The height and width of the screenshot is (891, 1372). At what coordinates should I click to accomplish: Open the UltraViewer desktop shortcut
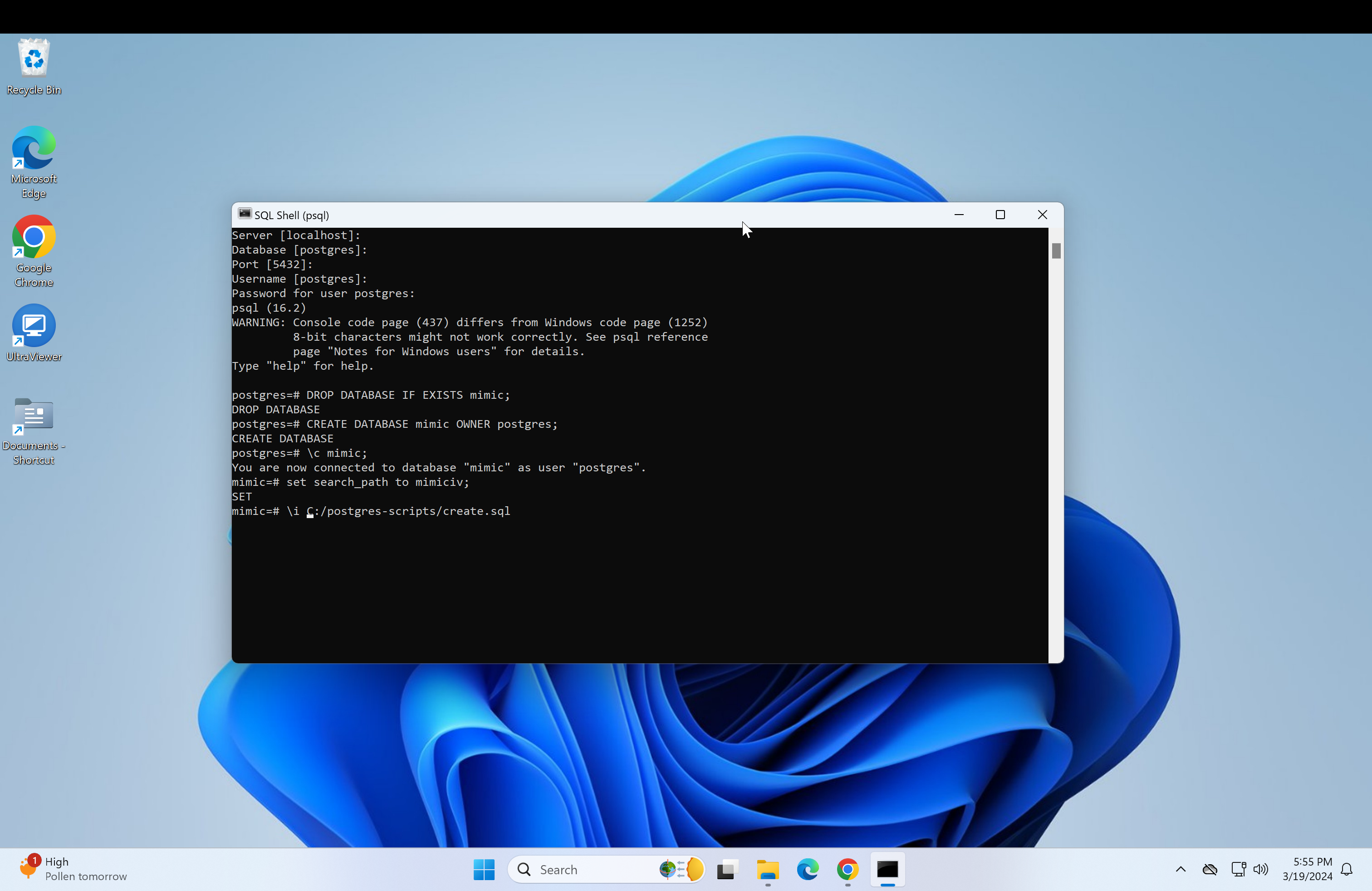(34, 326)
